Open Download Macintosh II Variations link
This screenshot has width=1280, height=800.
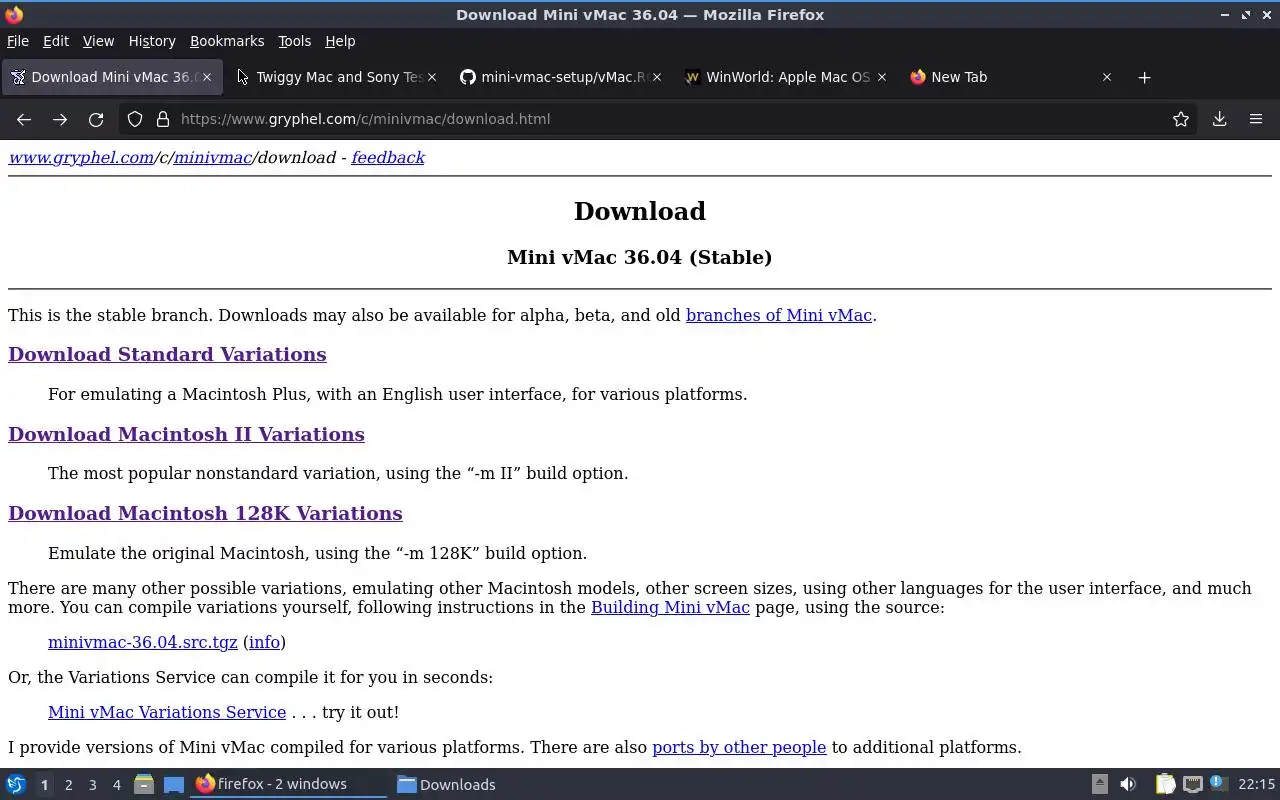[186, 434]
